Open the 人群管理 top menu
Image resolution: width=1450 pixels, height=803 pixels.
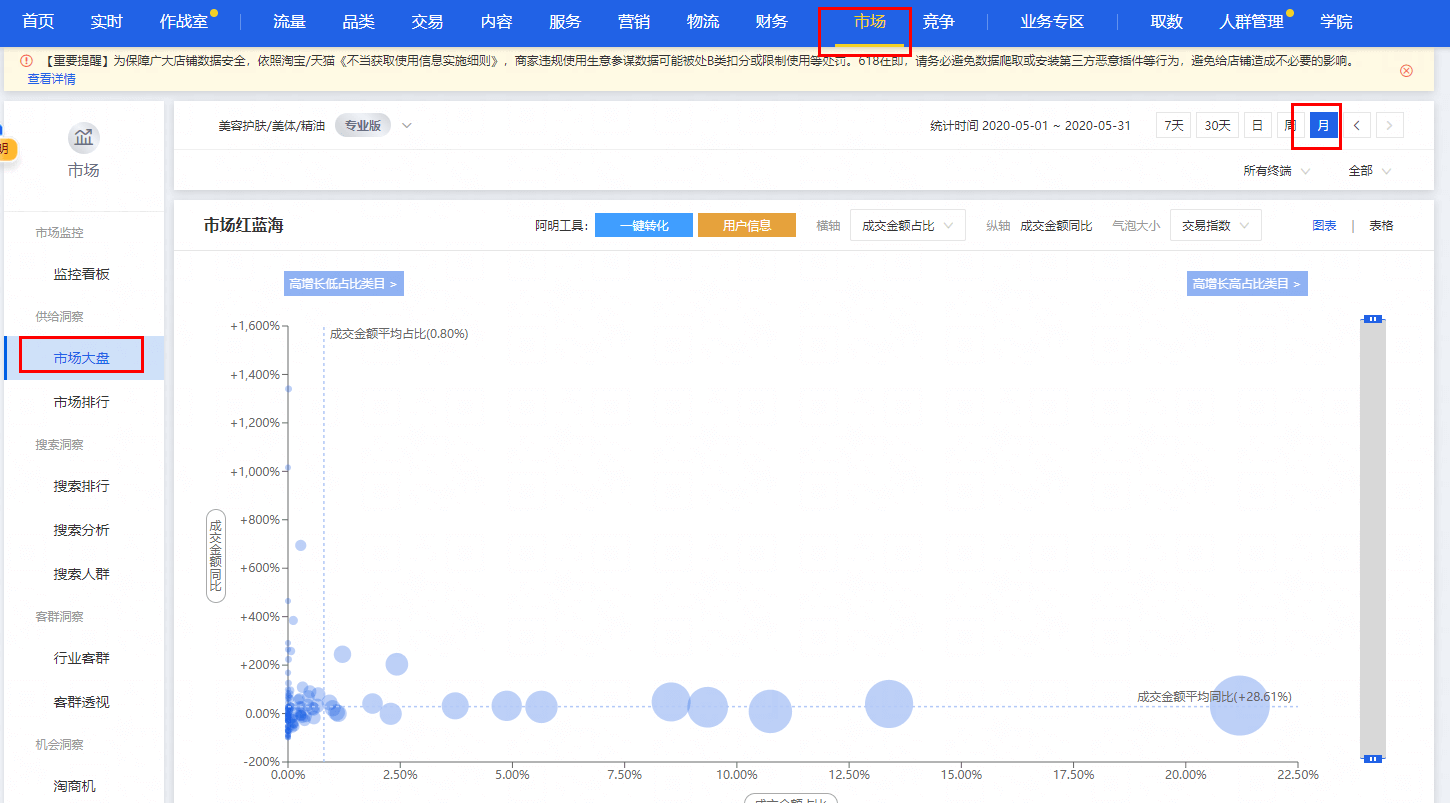[1252, 22]
